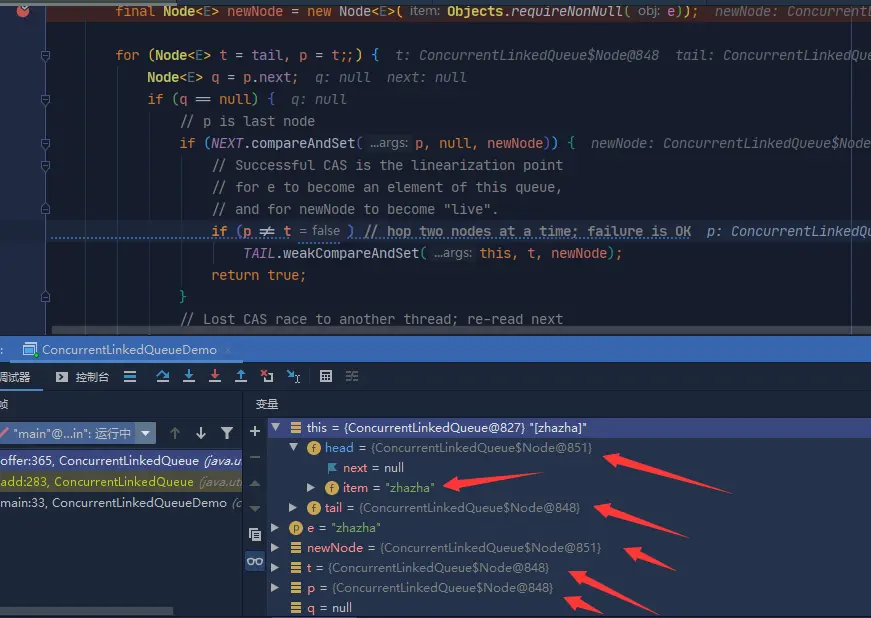Click the Run to Cursor icon
Screen dimensions: 871x618
click(293, 376)
